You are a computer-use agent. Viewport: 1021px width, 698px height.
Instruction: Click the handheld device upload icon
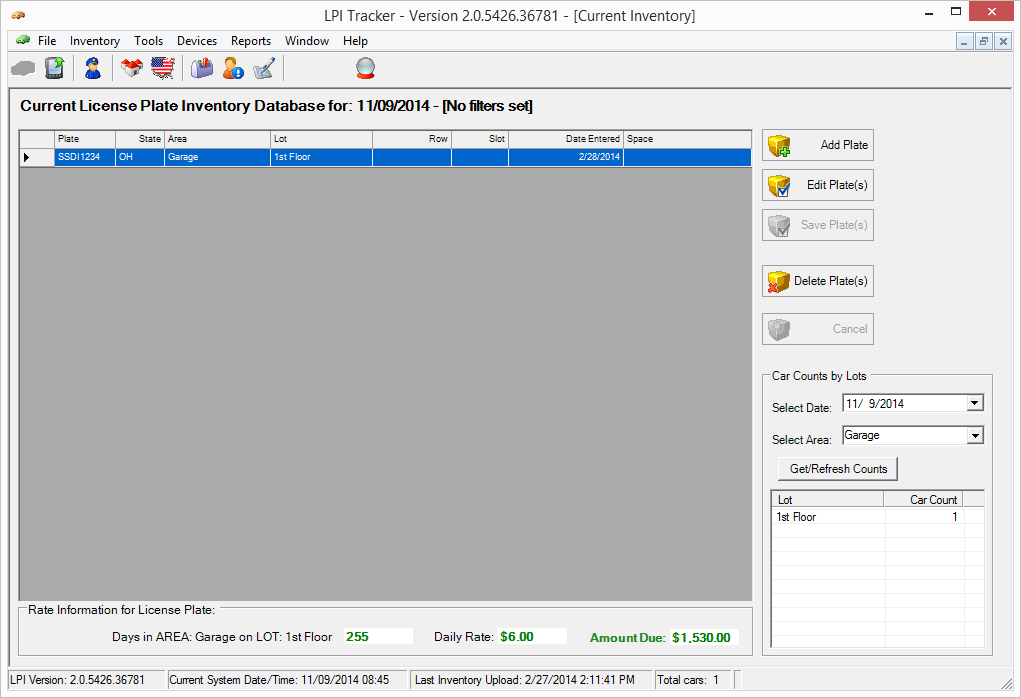click(x=55, y=68)
